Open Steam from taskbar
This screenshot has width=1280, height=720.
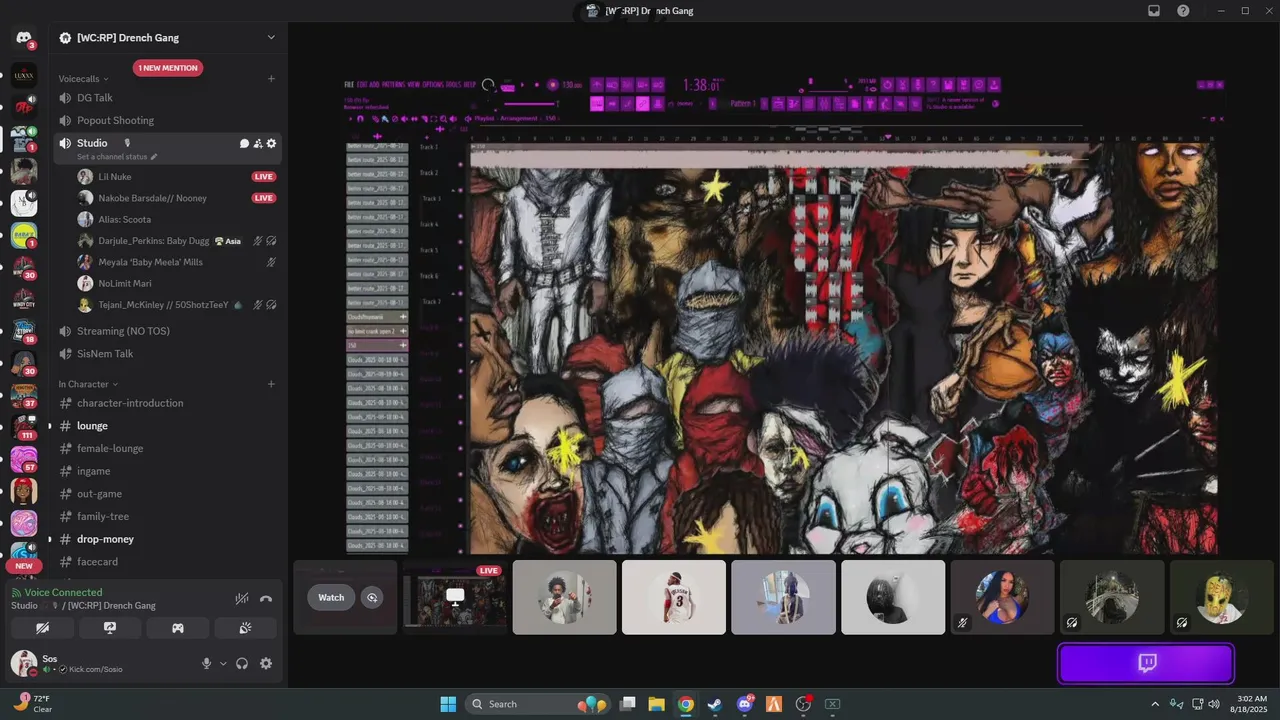714,704
